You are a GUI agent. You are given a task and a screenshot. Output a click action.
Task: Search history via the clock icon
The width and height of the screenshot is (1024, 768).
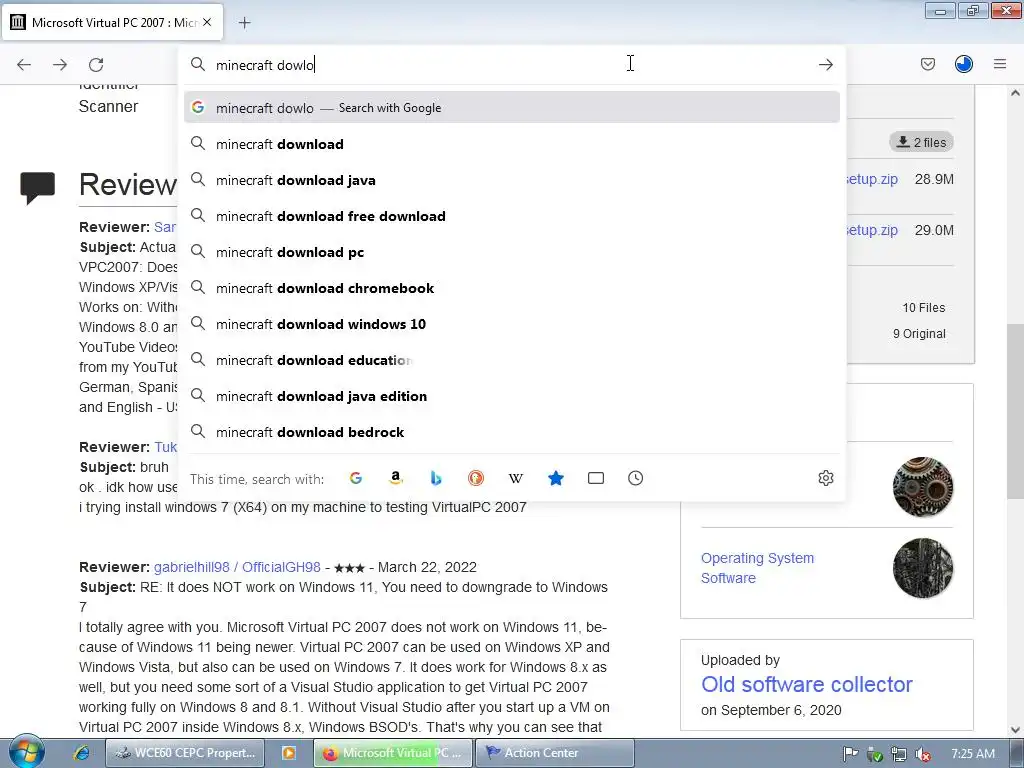(x=635, y=479)
